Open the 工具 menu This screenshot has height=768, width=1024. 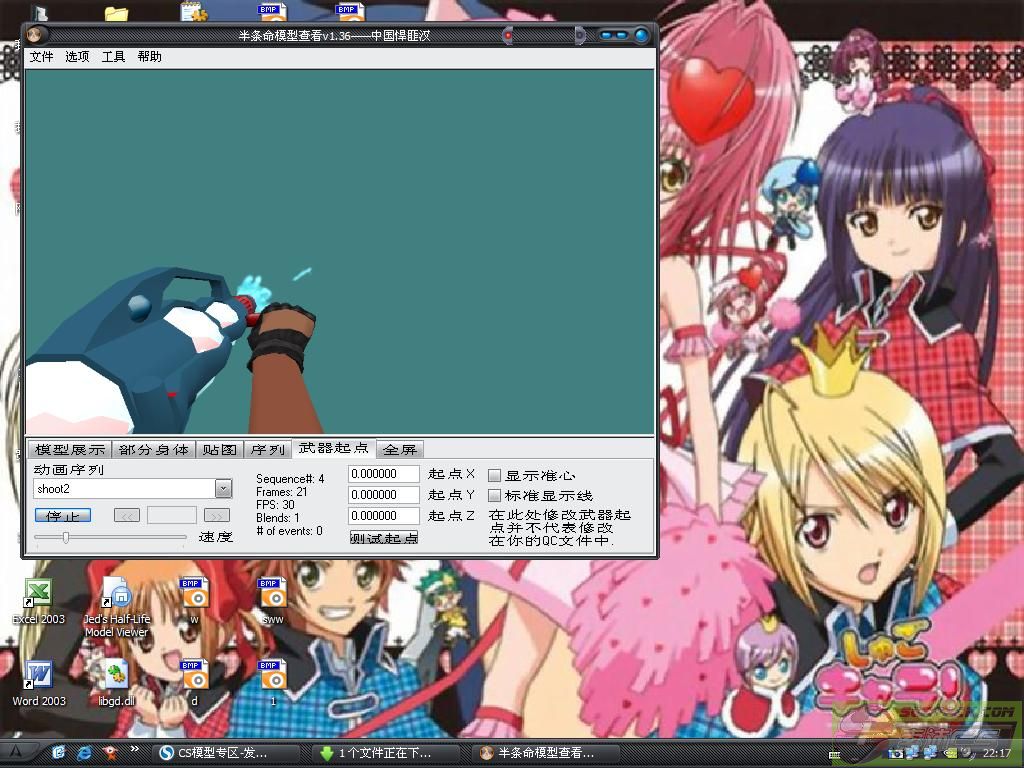click(x=114, y=57)
